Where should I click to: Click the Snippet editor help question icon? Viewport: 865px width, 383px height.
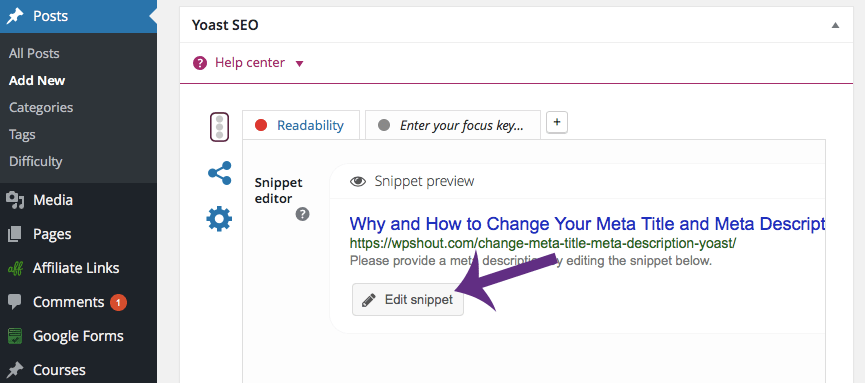302,214
